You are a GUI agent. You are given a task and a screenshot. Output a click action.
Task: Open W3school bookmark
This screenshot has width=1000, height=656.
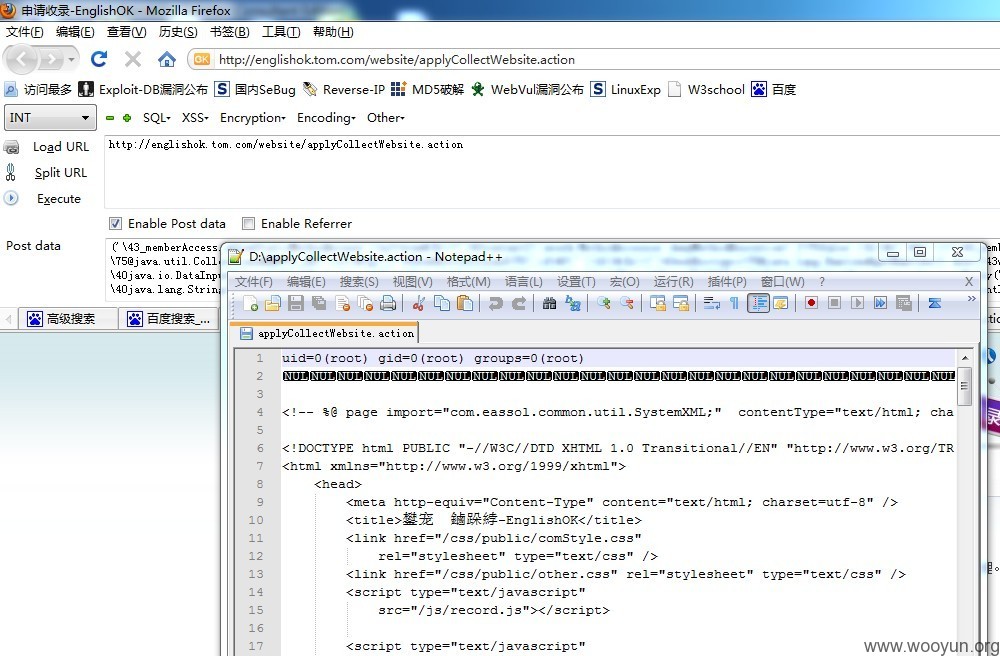coord(707,89)
